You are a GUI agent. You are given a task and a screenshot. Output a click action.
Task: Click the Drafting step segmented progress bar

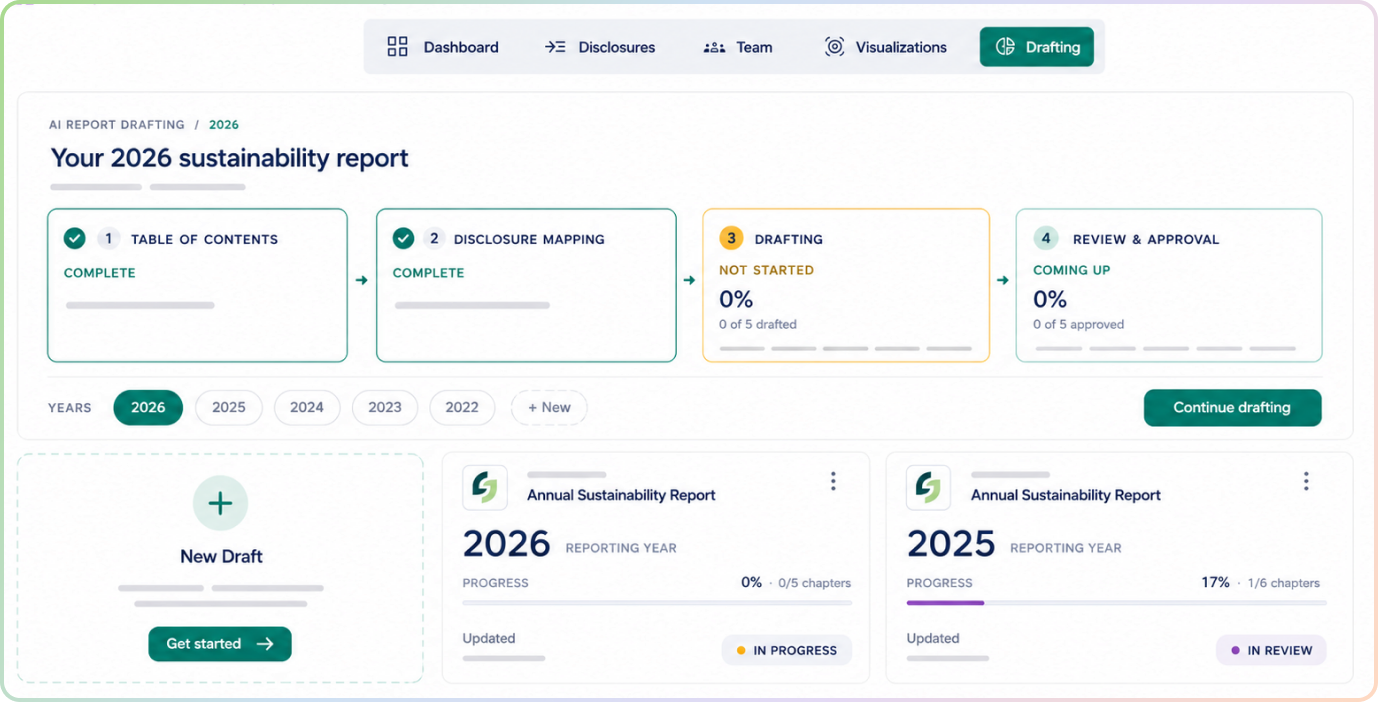[845, 348]
